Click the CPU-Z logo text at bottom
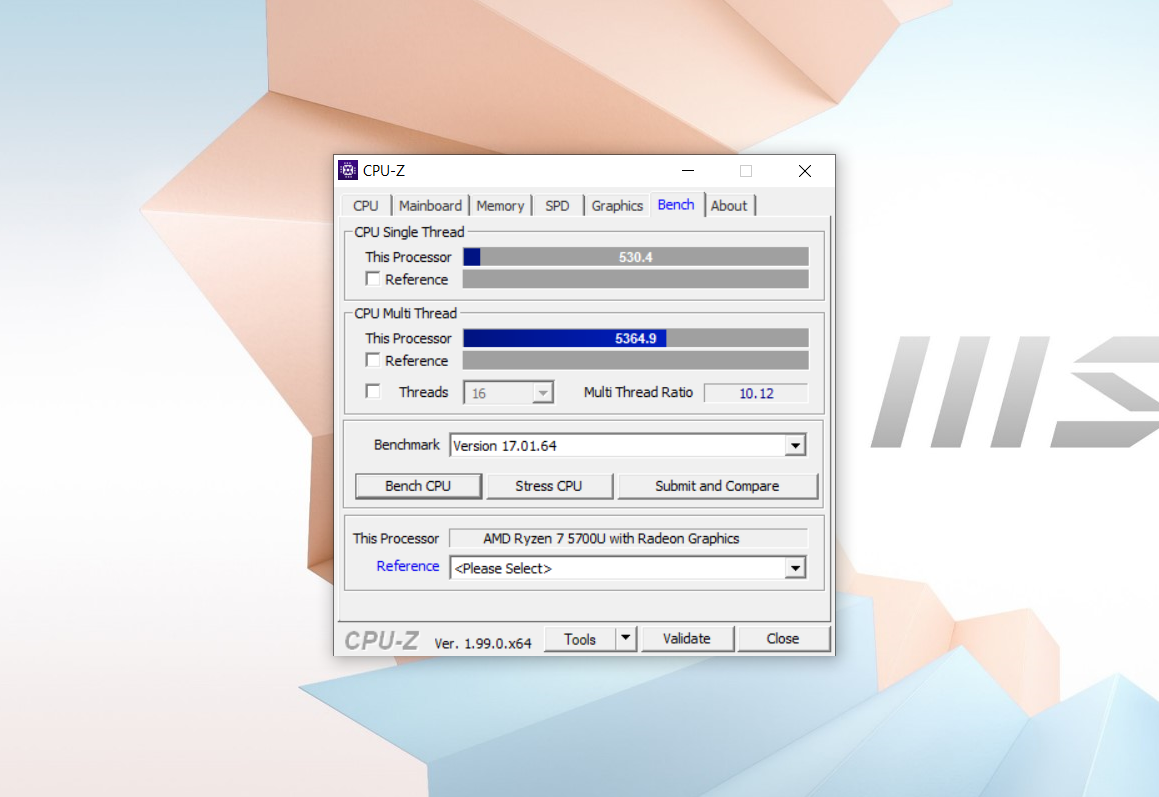 pyautogui.click(x=381, y=640)
